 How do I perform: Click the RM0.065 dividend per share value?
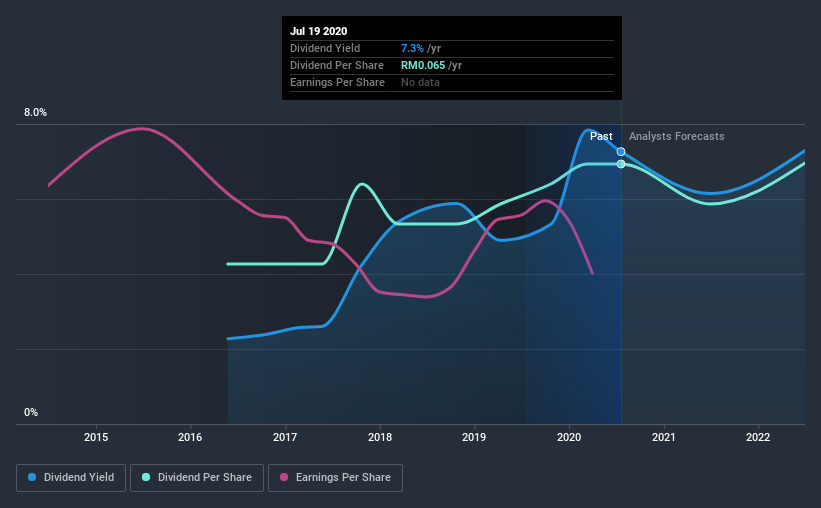point(423,65)
